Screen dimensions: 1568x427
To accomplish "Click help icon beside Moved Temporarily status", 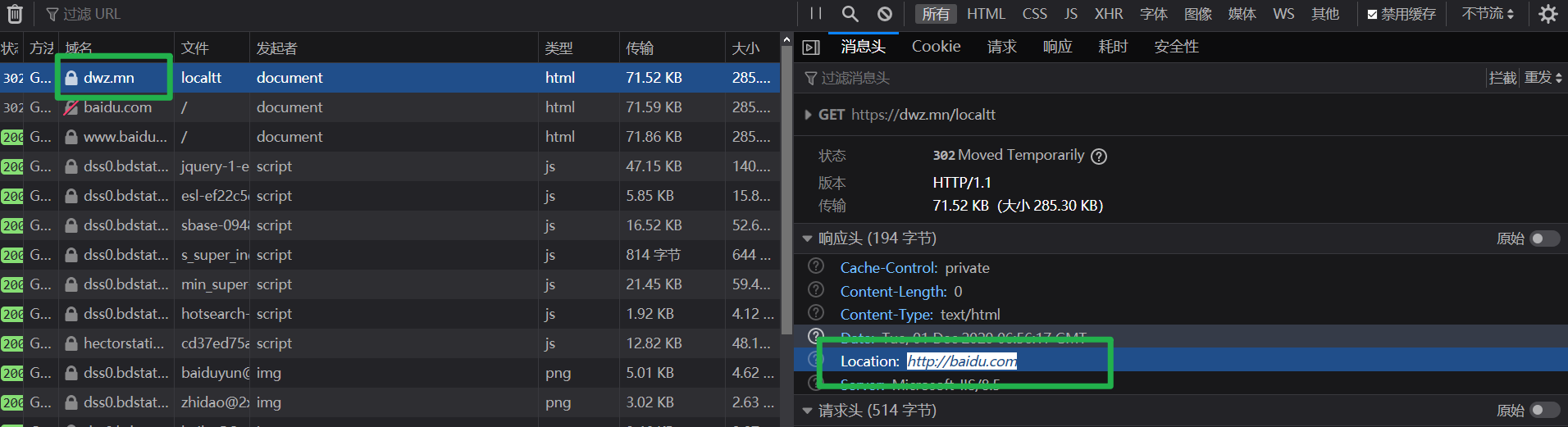I will [x=1099, y=156].
